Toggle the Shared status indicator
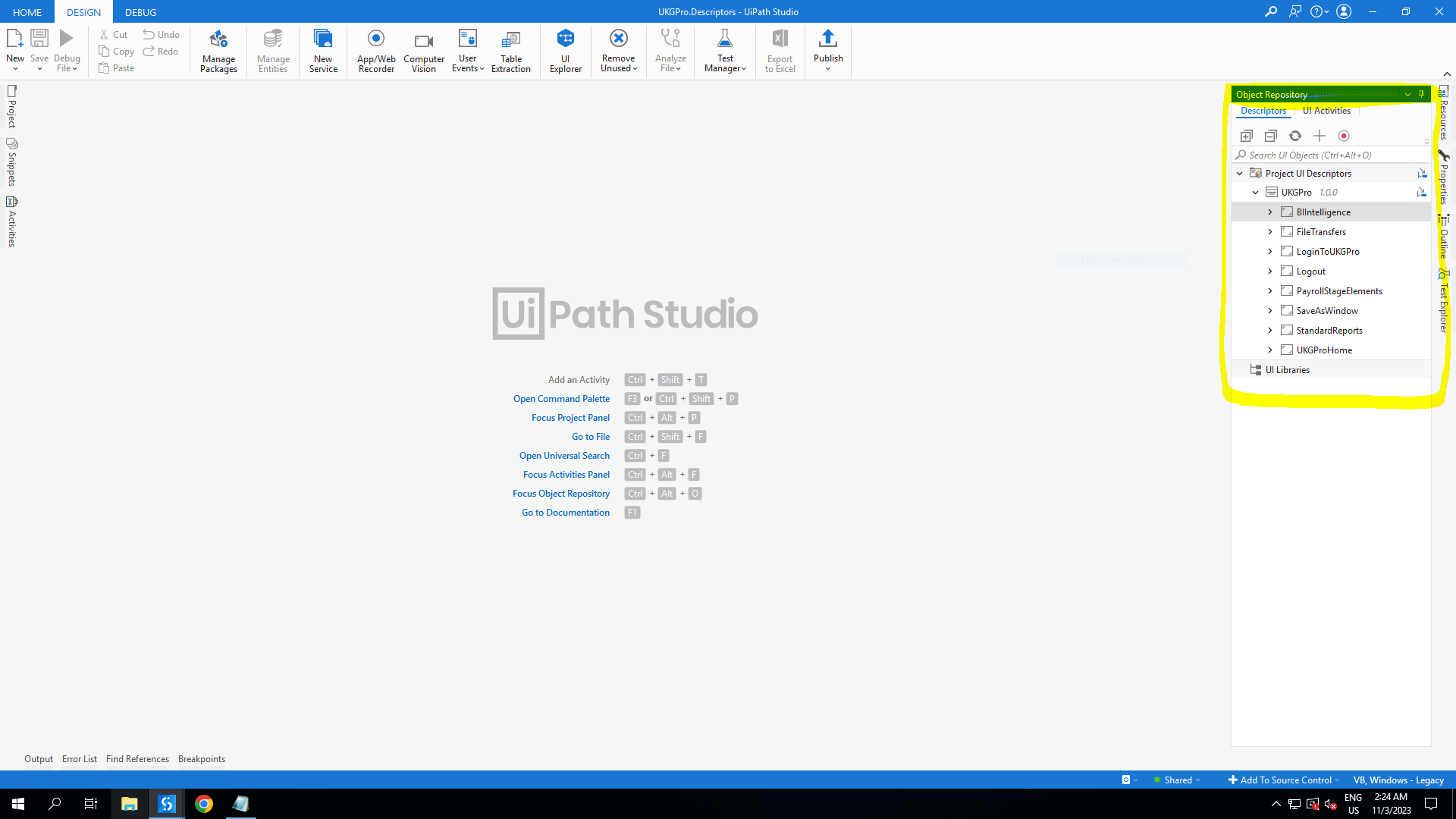The height and width of the screenshot is (819, 1456). [x=1177, y=780]
